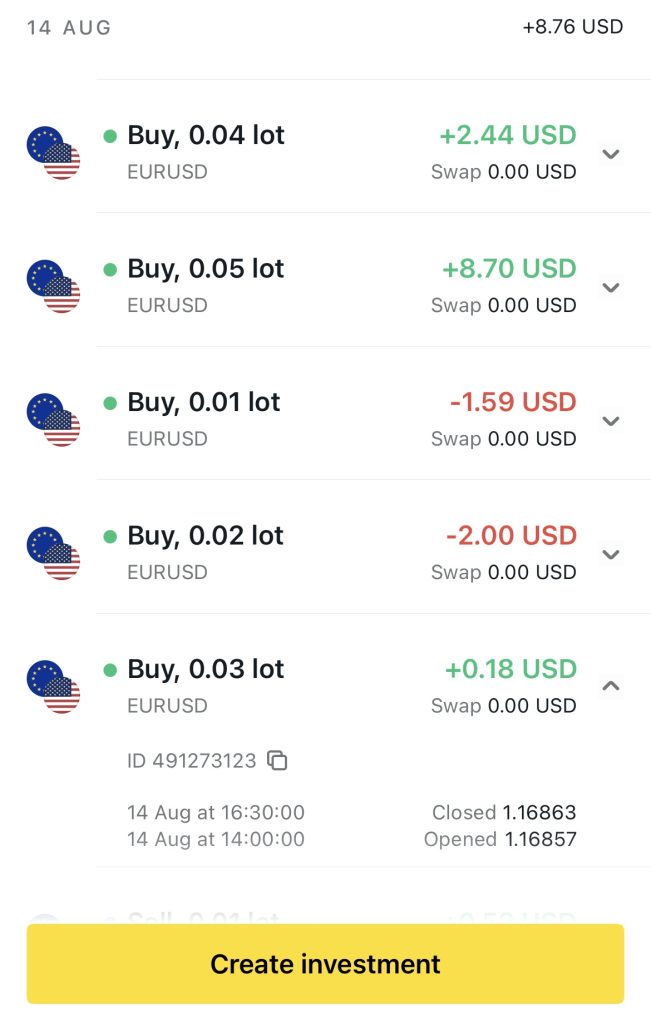Tap the -2.00 USD loss amount
651x1024 pixels.
(x=510, y=536)
